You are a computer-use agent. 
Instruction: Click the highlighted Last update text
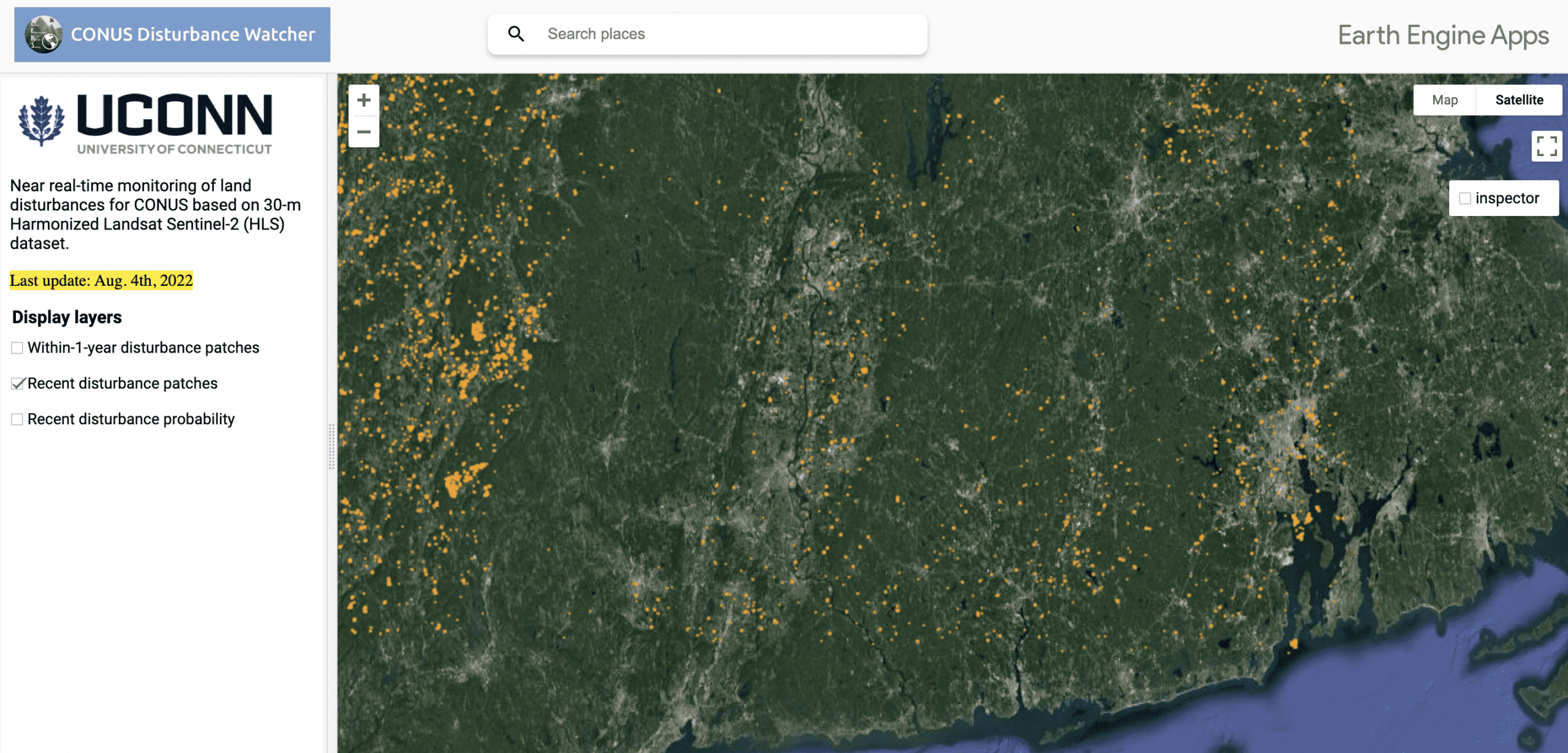(100, 281)
